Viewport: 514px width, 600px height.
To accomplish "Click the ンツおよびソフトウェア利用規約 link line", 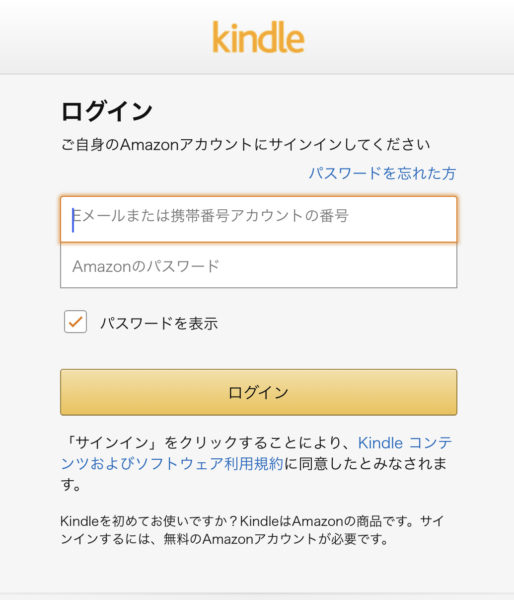I will point(172,463).
